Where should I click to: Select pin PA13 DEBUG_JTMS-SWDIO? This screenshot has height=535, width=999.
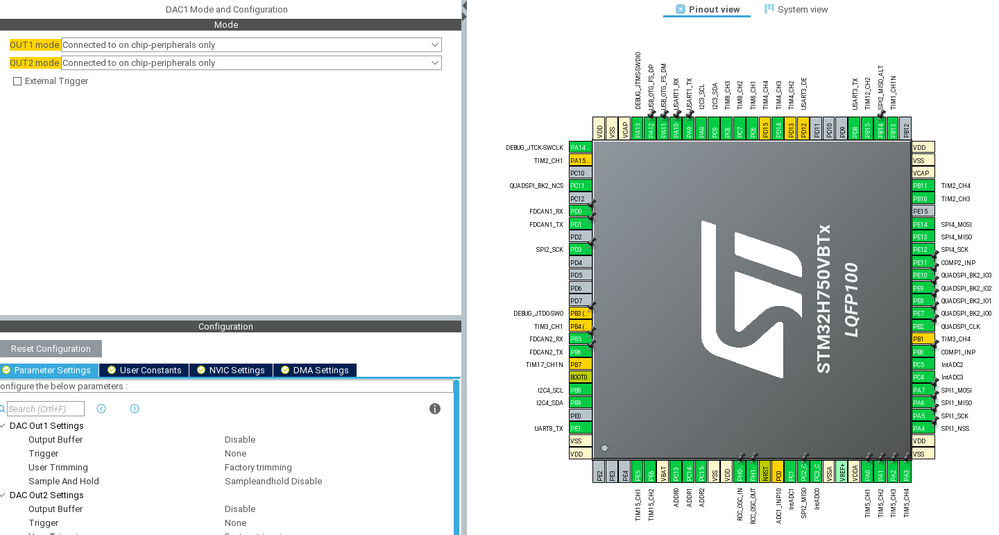coord(638,128)
